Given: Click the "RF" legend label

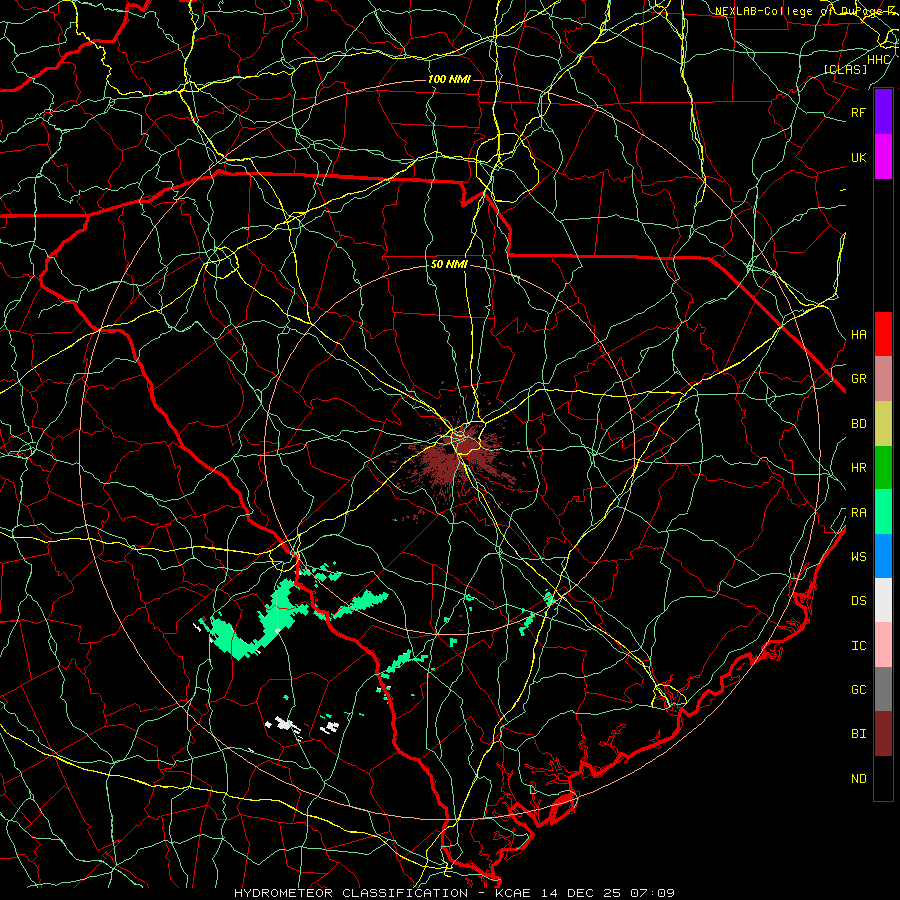Looking at the screenshot, I should click(858, 112).
